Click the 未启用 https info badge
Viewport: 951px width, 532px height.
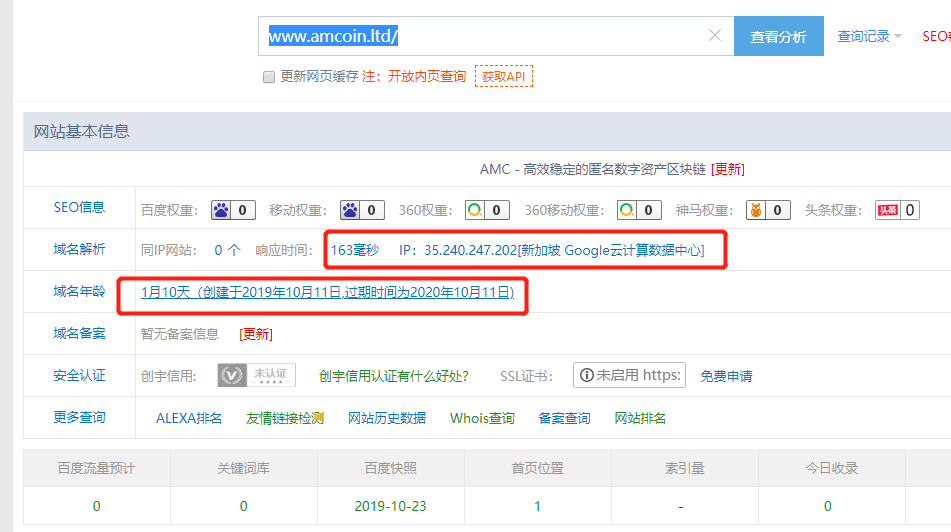click(x=630, y=375)
